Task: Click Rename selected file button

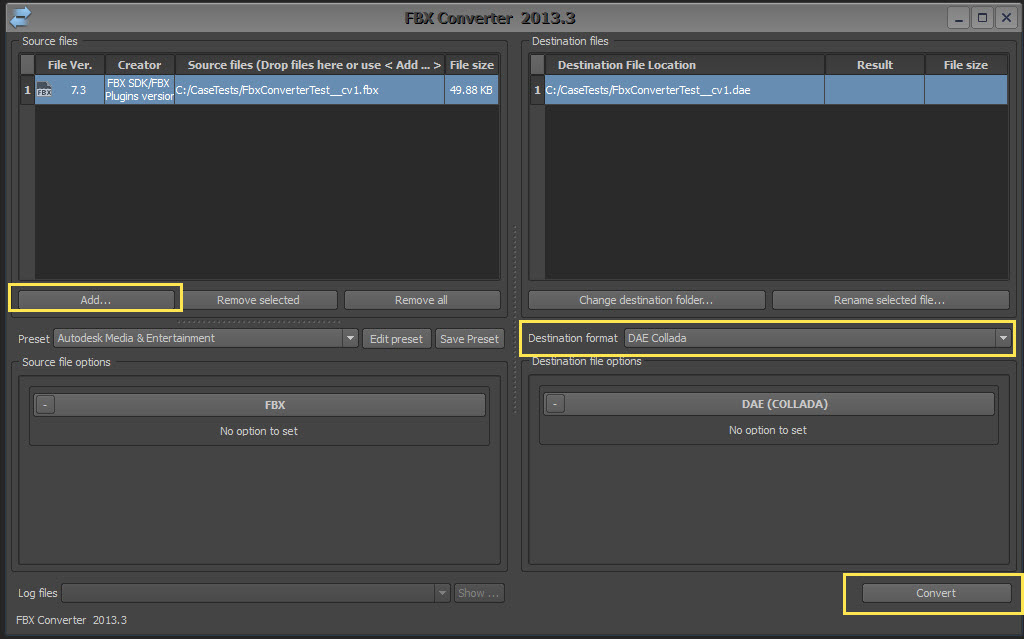Action: (x=889, y=299)
